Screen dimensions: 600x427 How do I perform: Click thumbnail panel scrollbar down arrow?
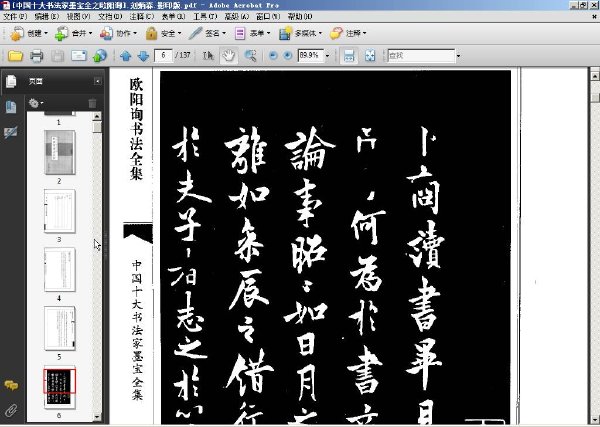pyautogui.click(x=97, y=417)
